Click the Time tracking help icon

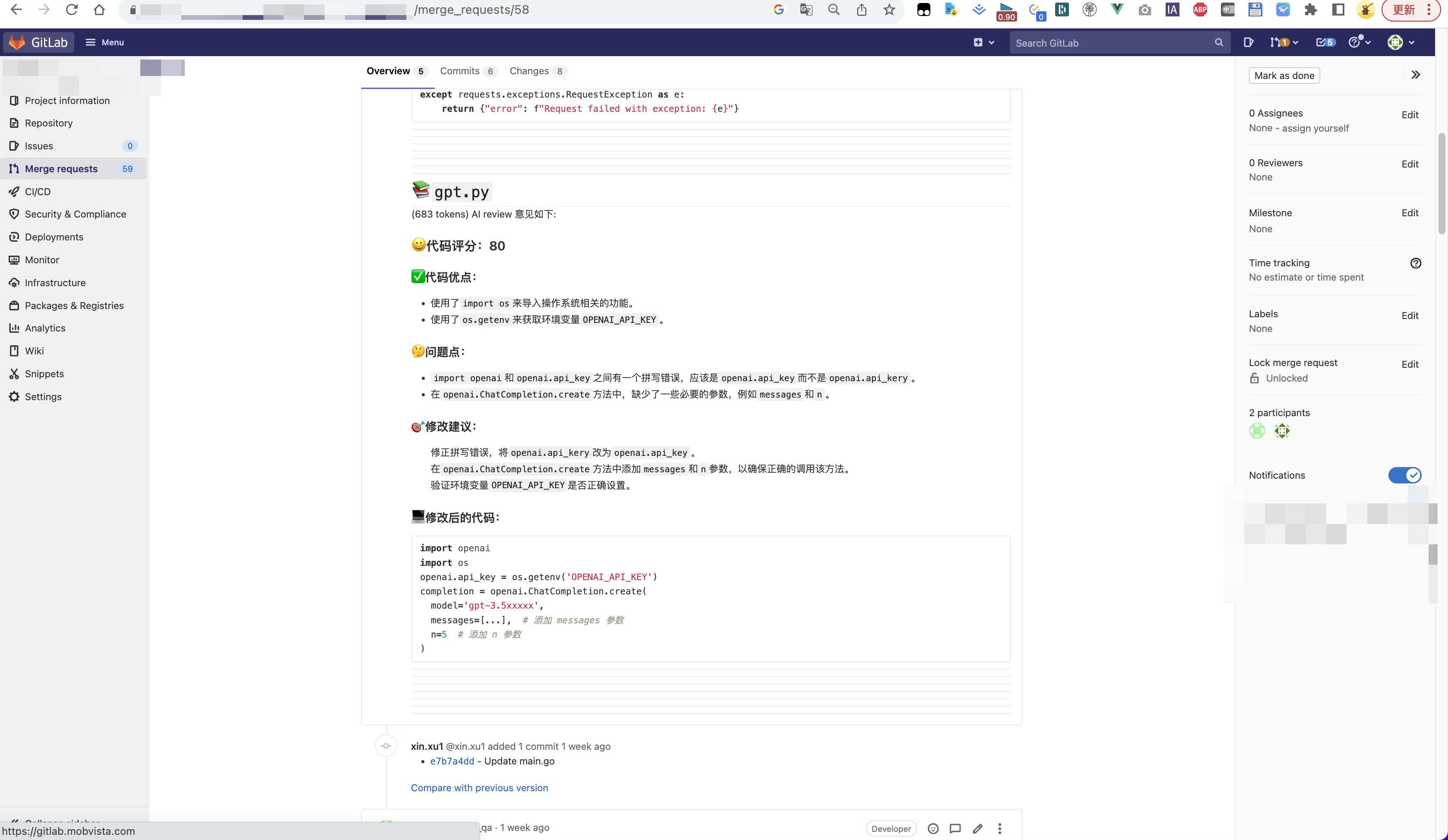pyautogui.click(x=1415, y=263)
